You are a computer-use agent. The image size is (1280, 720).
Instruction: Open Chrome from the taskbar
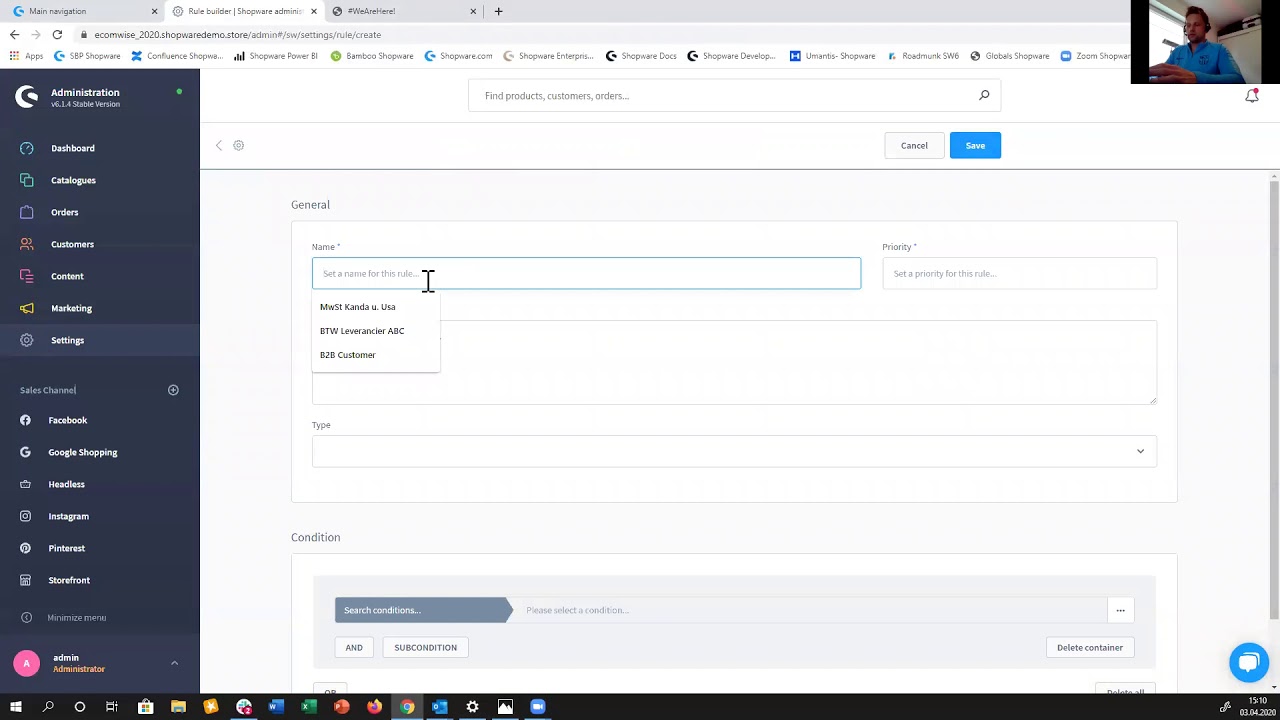[x=407, y=707]
